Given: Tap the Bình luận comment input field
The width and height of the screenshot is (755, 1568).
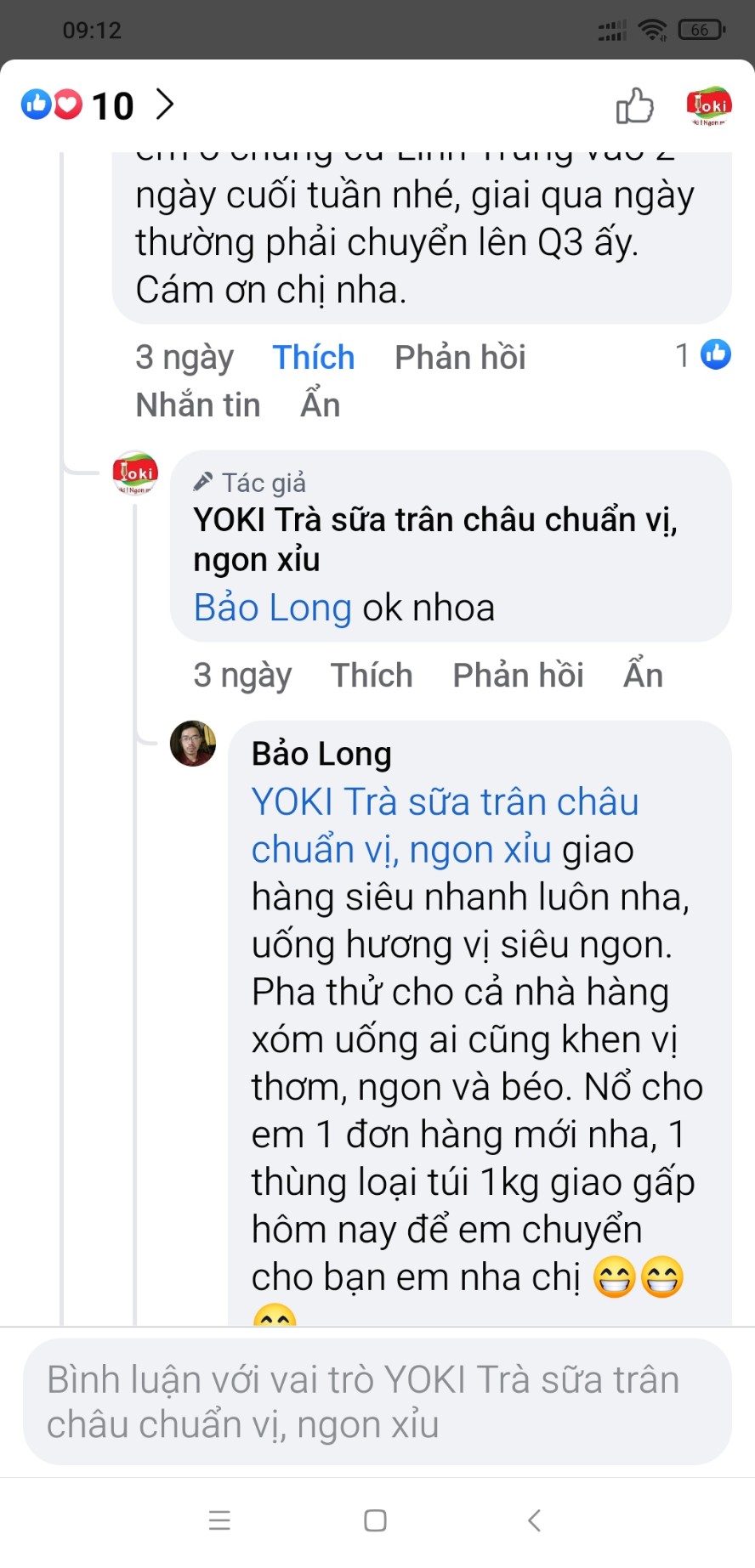Looking at the screenshot, I should [x=377, y=1401].
